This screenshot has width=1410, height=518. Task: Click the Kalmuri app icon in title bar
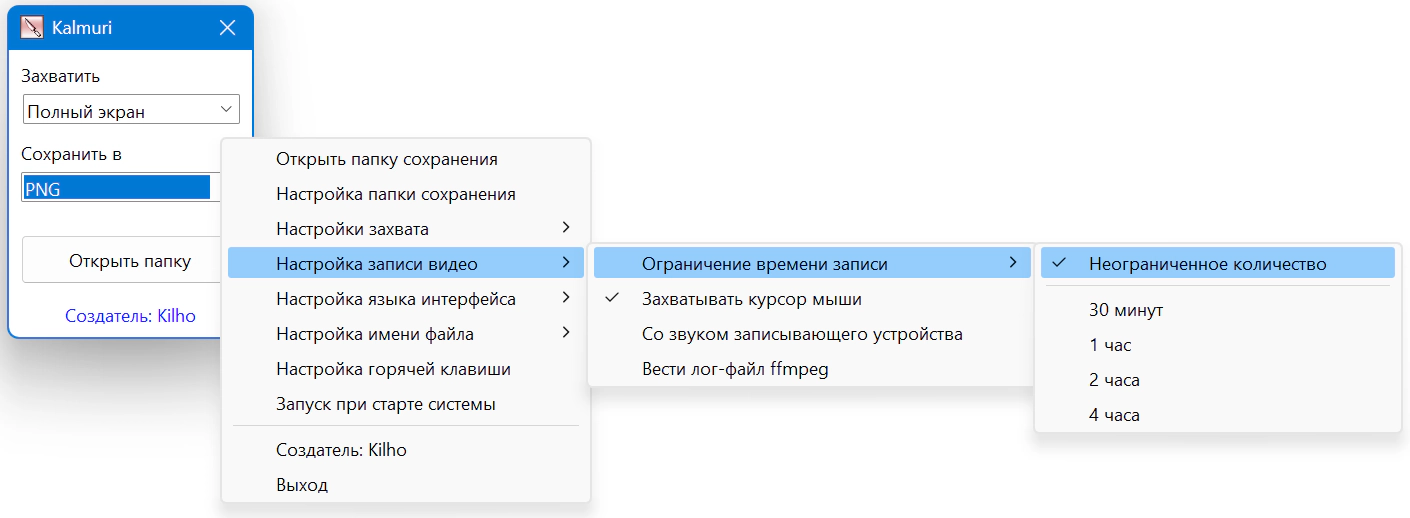click(x=32, y=28)
